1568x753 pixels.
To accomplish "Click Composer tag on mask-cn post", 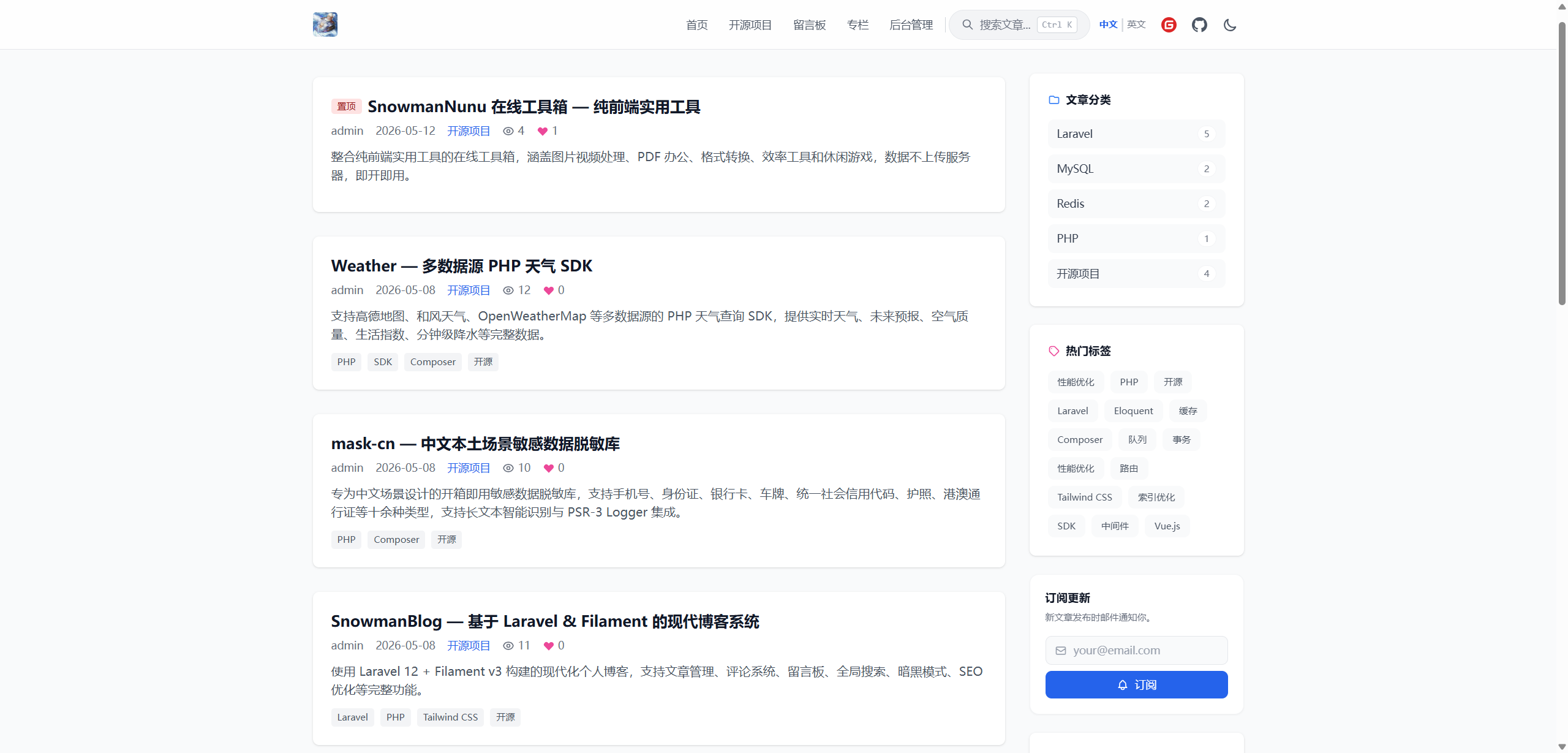I will [x=396, y=540].
